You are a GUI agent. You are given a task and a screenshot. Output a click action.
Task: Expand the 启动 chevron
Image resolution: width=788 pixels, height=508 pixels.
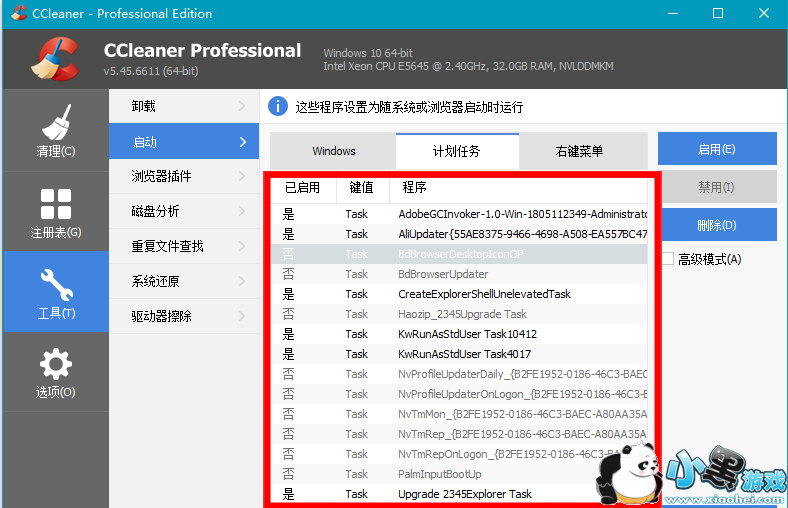pos(243,142)
